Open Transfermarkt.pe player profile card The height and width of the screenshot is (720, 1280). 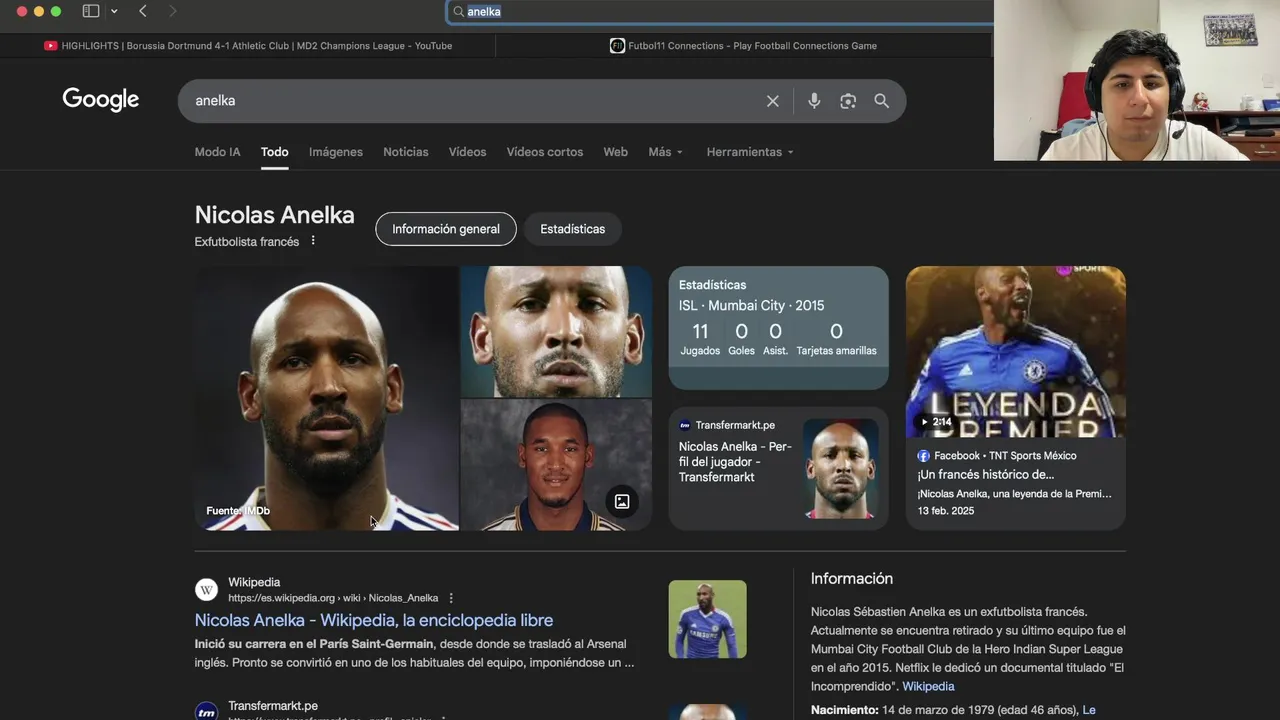778,468
